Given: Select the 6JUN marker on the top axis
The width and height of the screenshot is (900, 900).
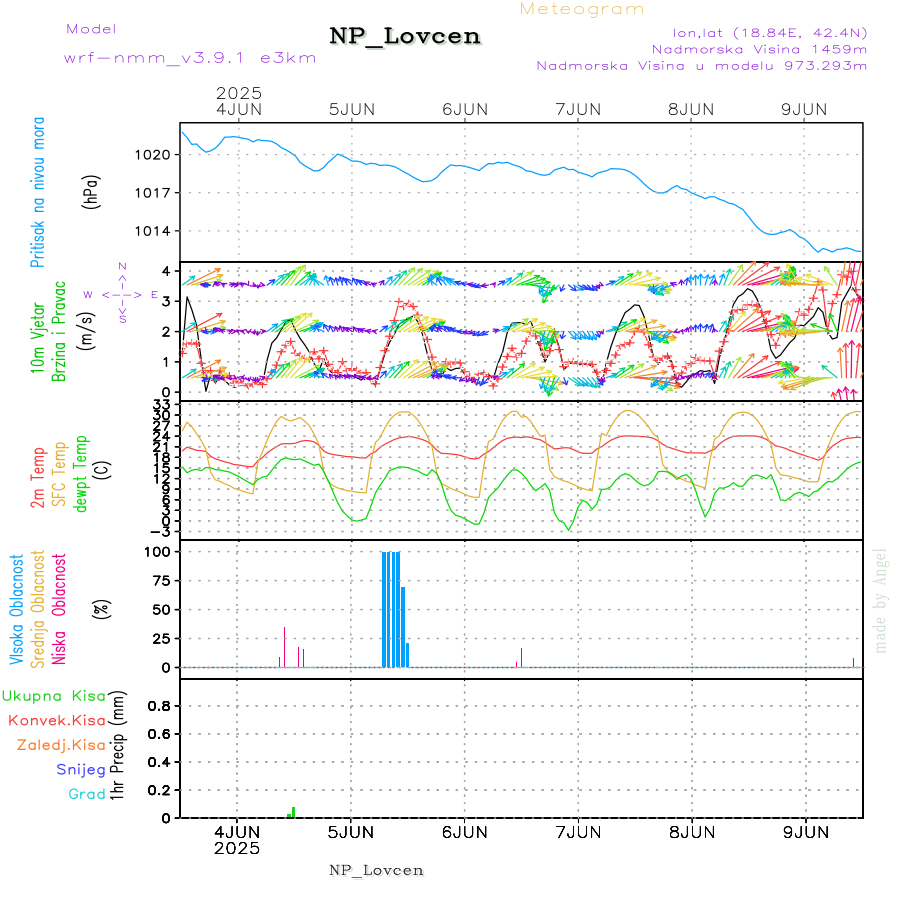Looking at the screenshot, I should (464, 108).
